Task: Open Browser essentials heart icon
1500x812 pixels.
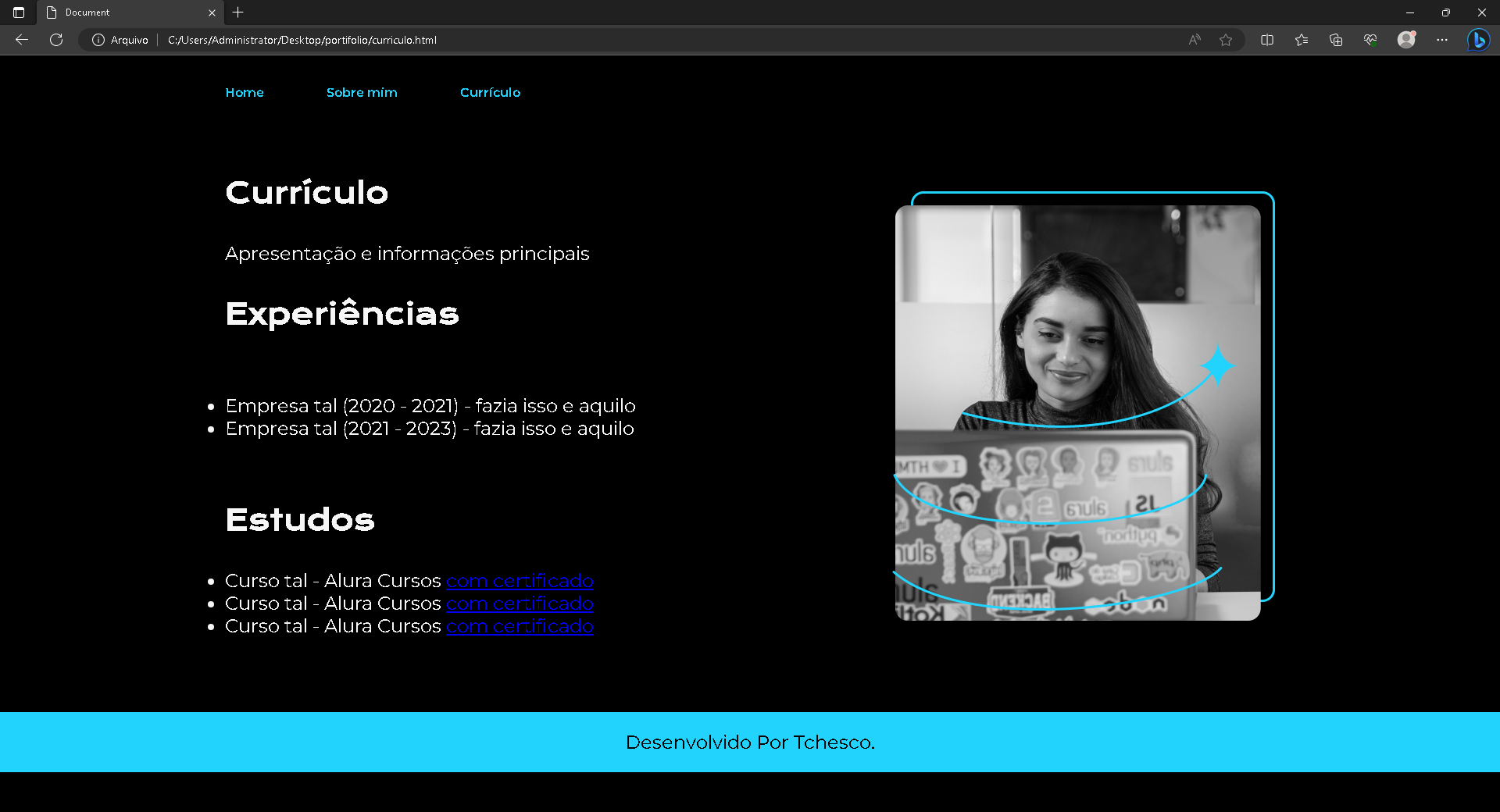Action: [x=1370, y=40]
